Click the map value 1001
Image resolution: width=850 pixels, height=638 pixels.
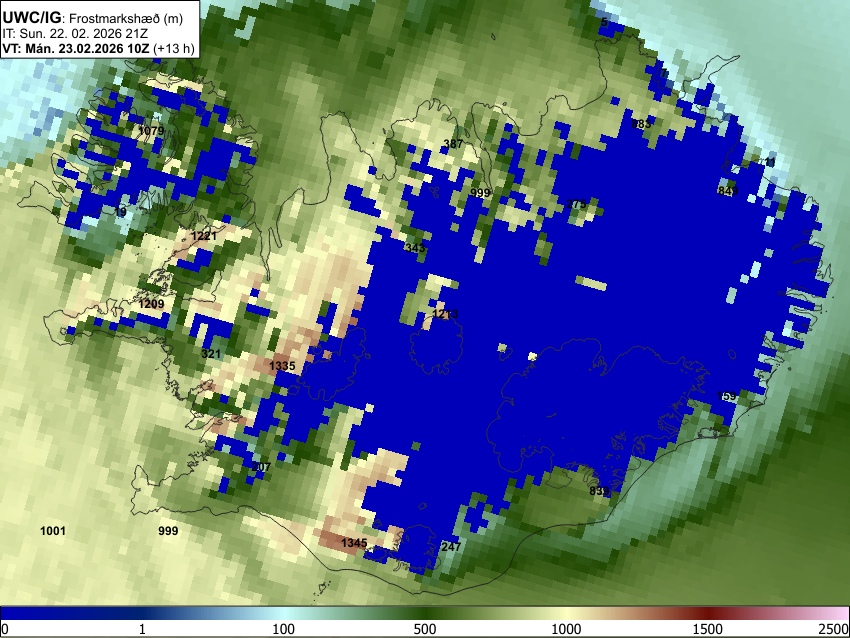tap(53, 531)
